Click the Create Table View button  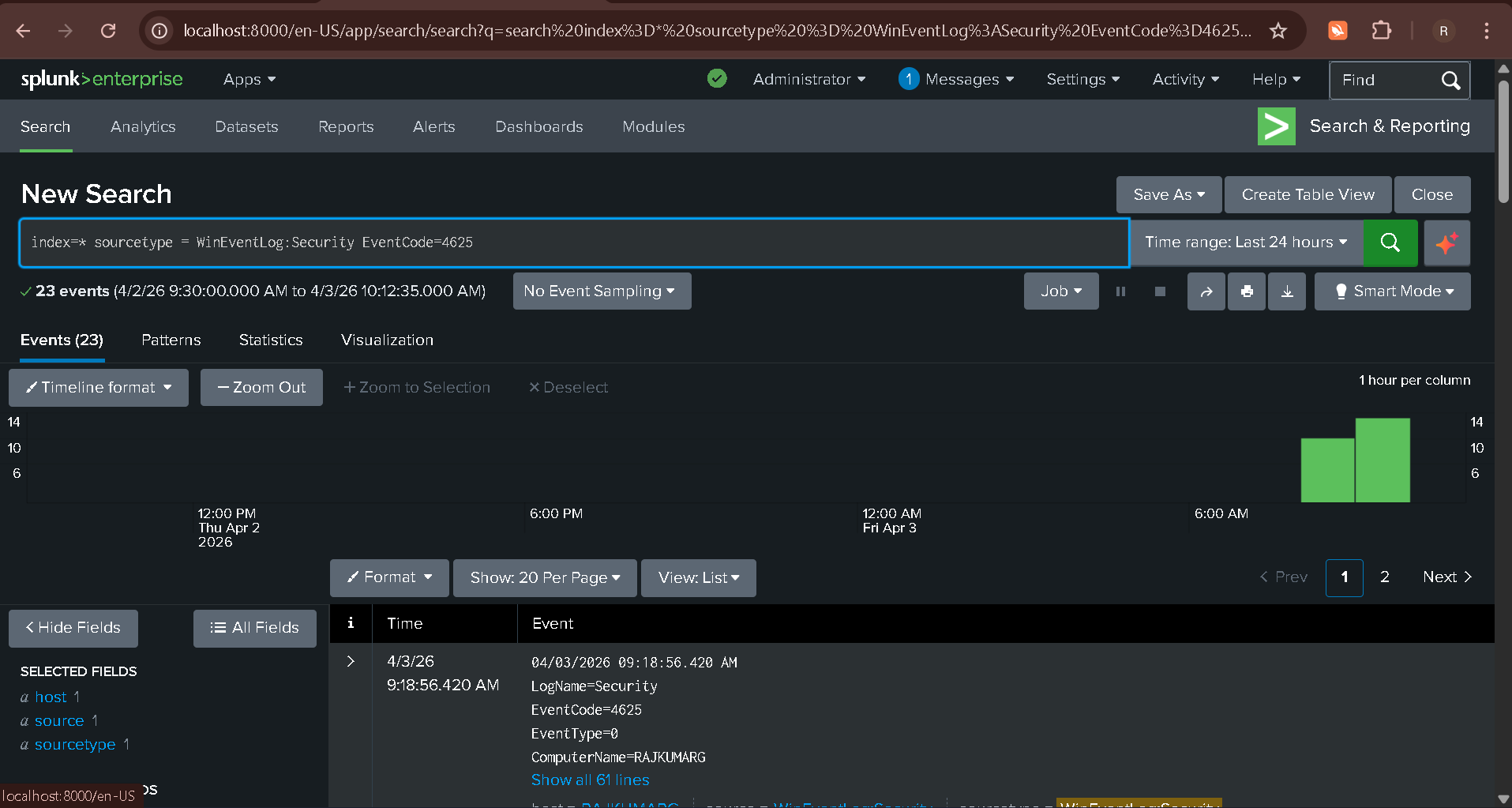(x=1308, y=195)
